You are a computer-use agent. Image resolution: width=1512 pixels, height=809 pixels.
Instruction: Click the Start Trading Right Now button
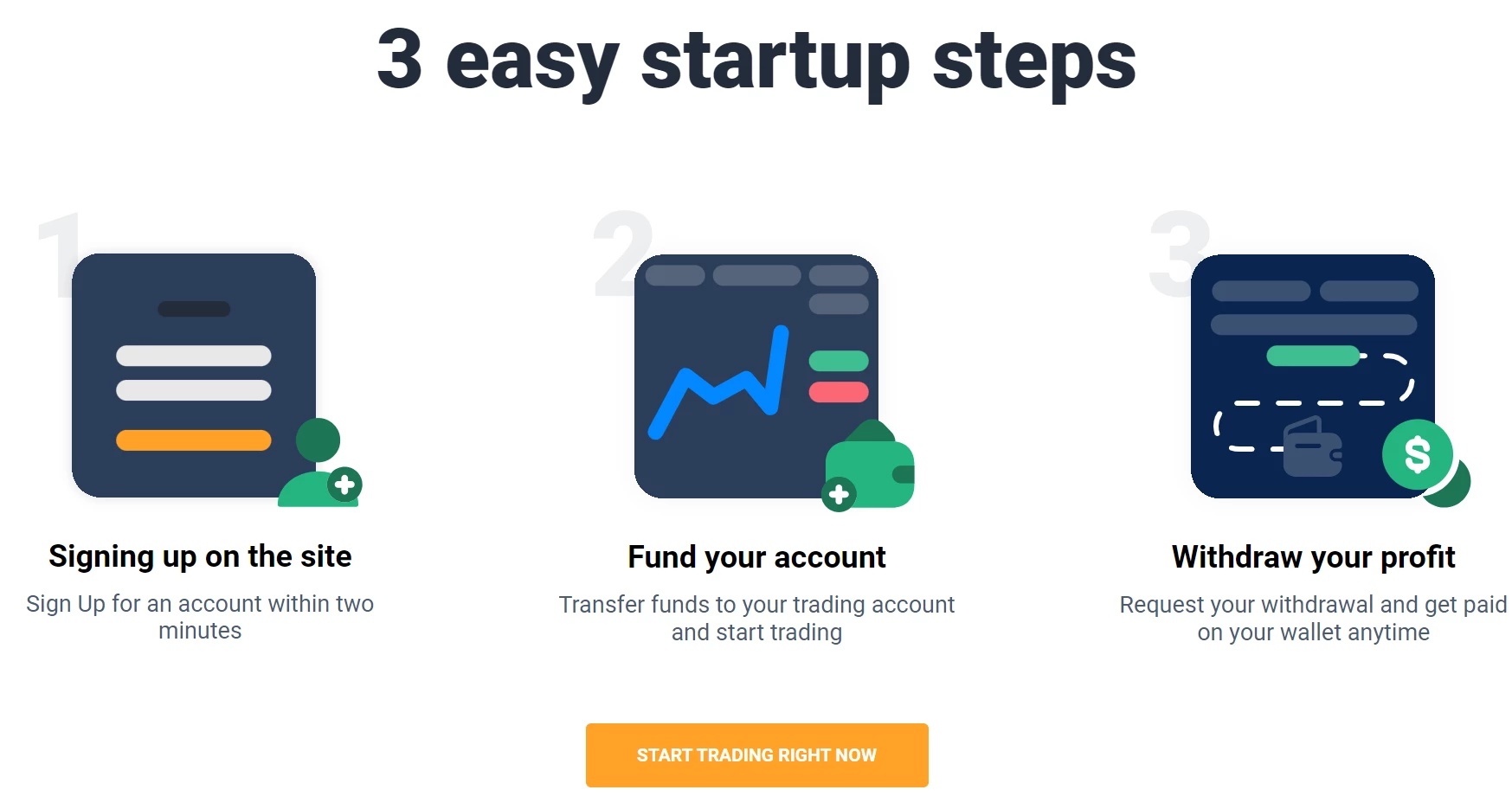[x=756, y=754]
